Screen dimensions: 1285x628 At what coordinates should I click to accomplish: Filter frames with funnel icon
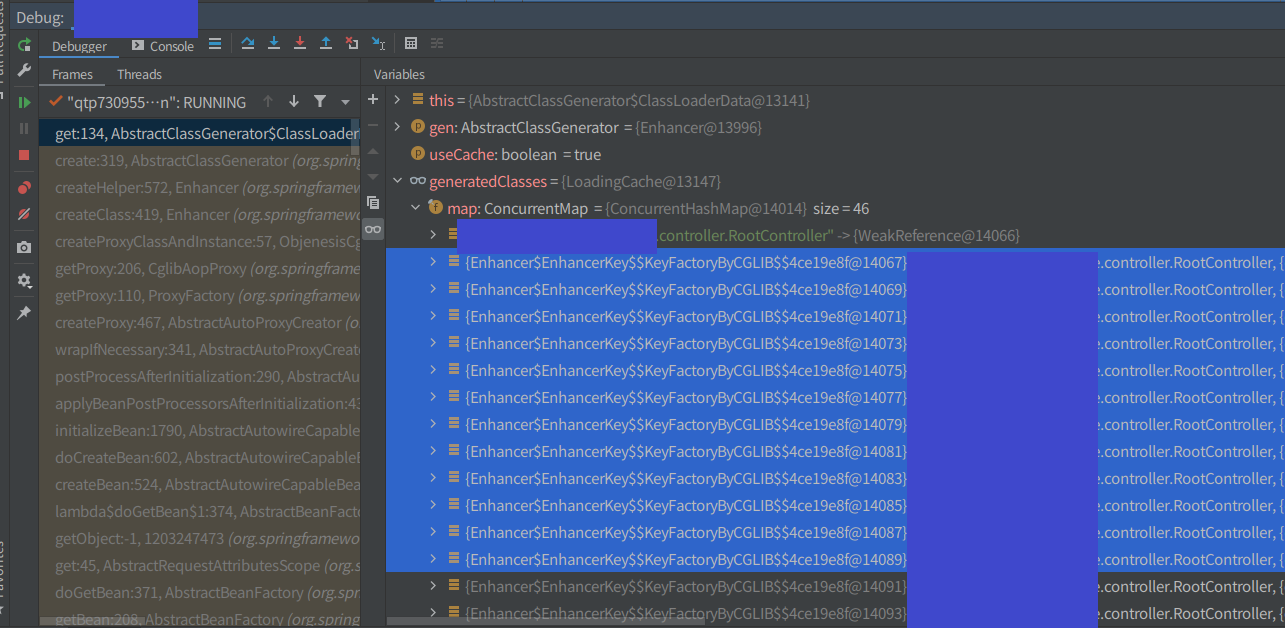320,102
